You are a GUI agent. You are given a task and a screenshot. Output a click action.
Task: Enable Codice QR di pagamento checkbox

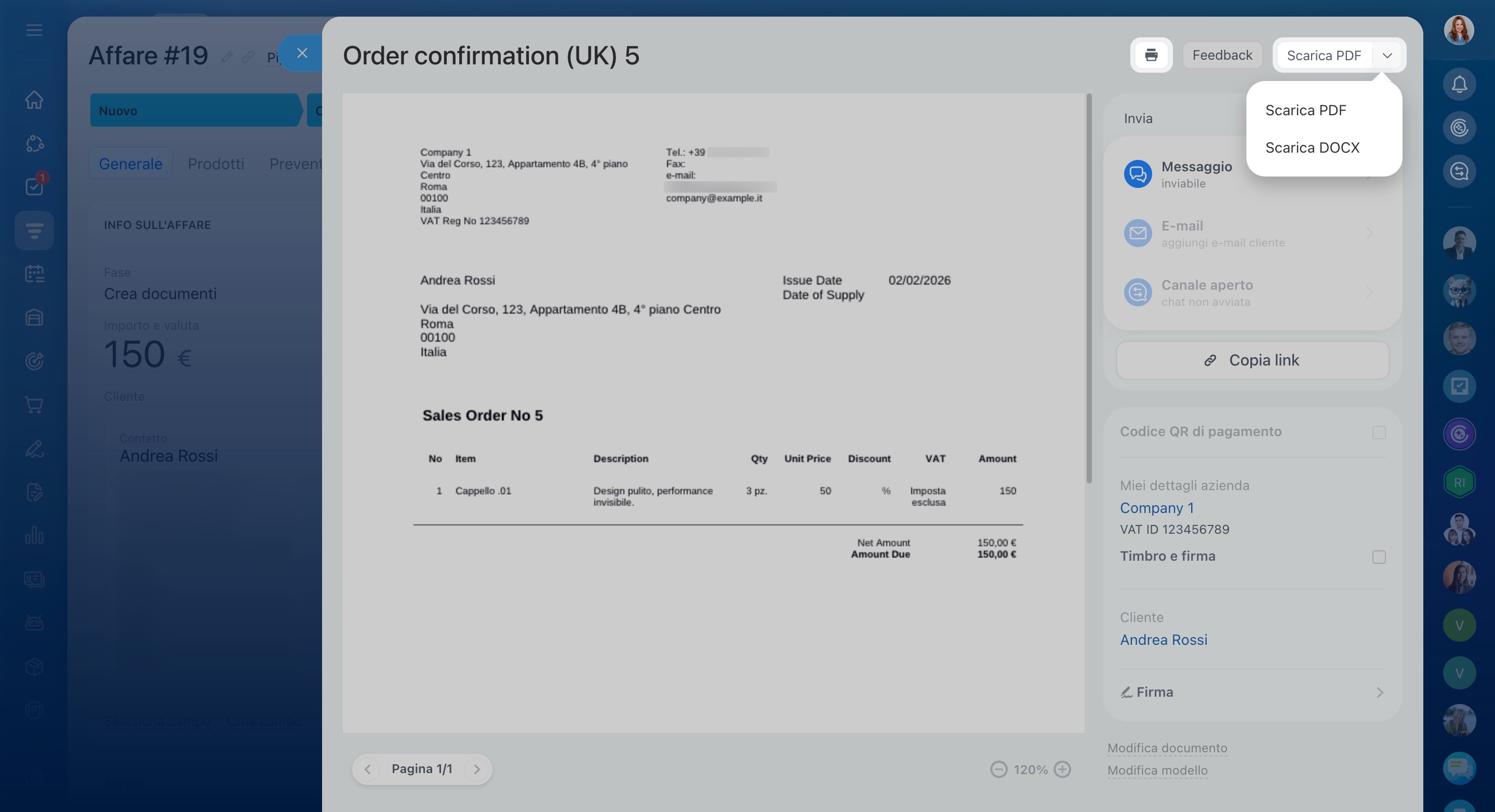click(1379, 432)
